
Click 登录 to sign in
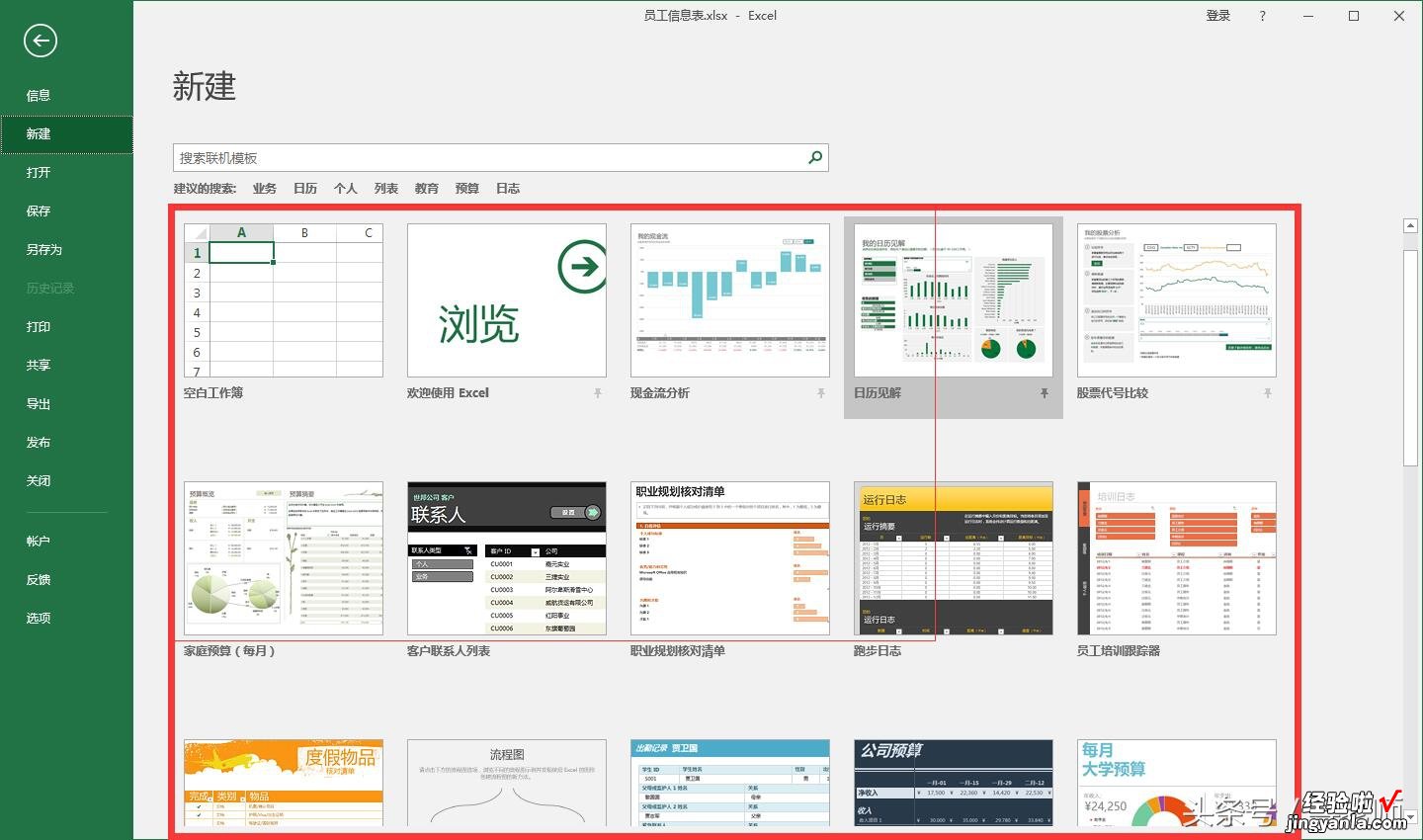[1218, 16]
